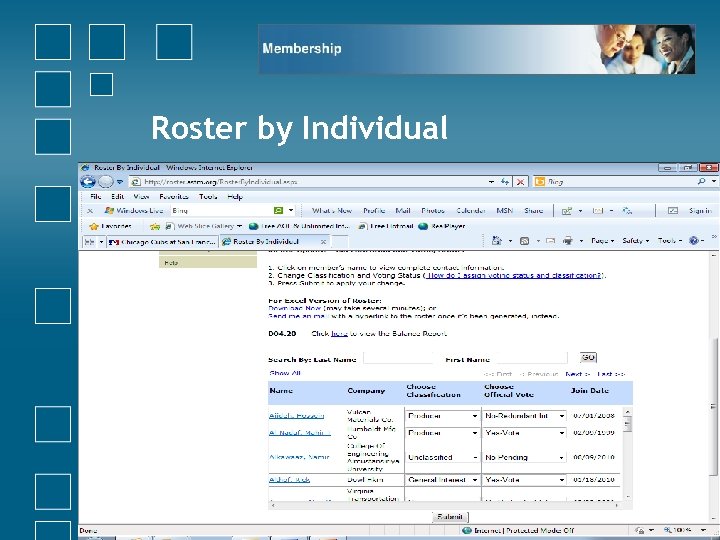Click Share in Windows Live toolbar
Screen dimensions: 720x540
(534, 211)
